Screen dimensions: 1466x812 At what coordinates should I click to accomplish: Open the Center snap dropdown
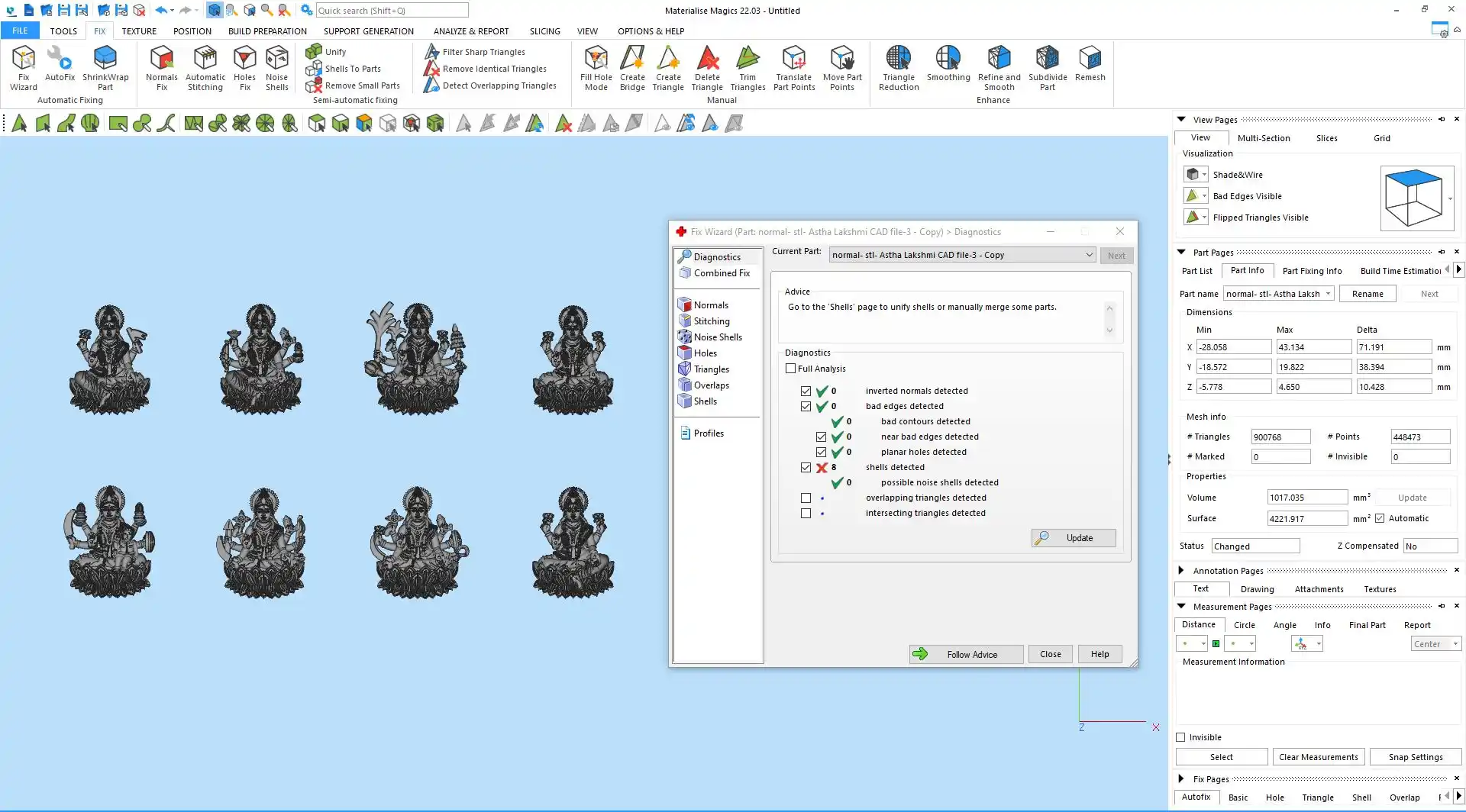coord(1435,644)
